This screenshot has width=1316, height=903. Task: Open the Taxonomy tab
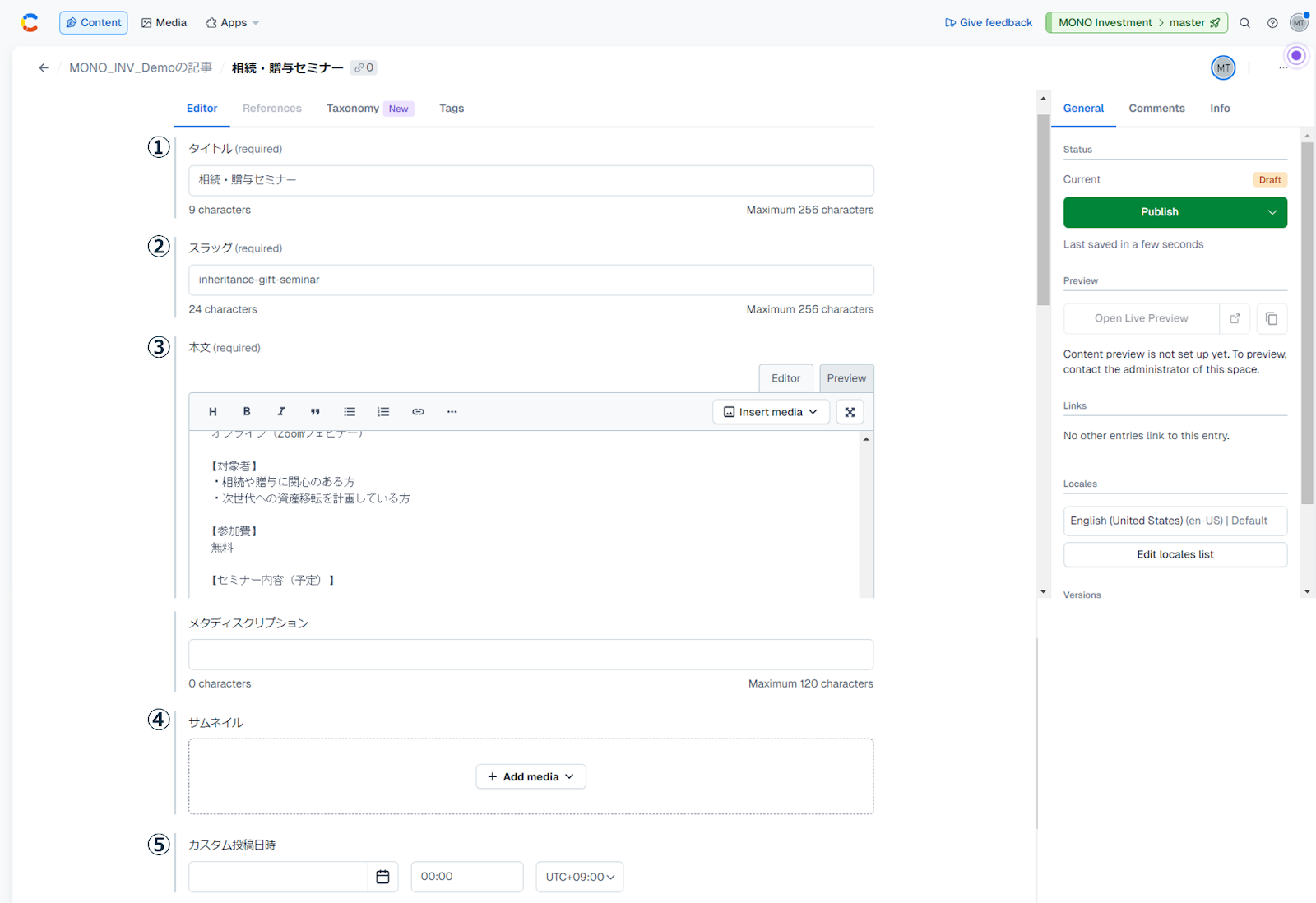[x=353, y=109]
